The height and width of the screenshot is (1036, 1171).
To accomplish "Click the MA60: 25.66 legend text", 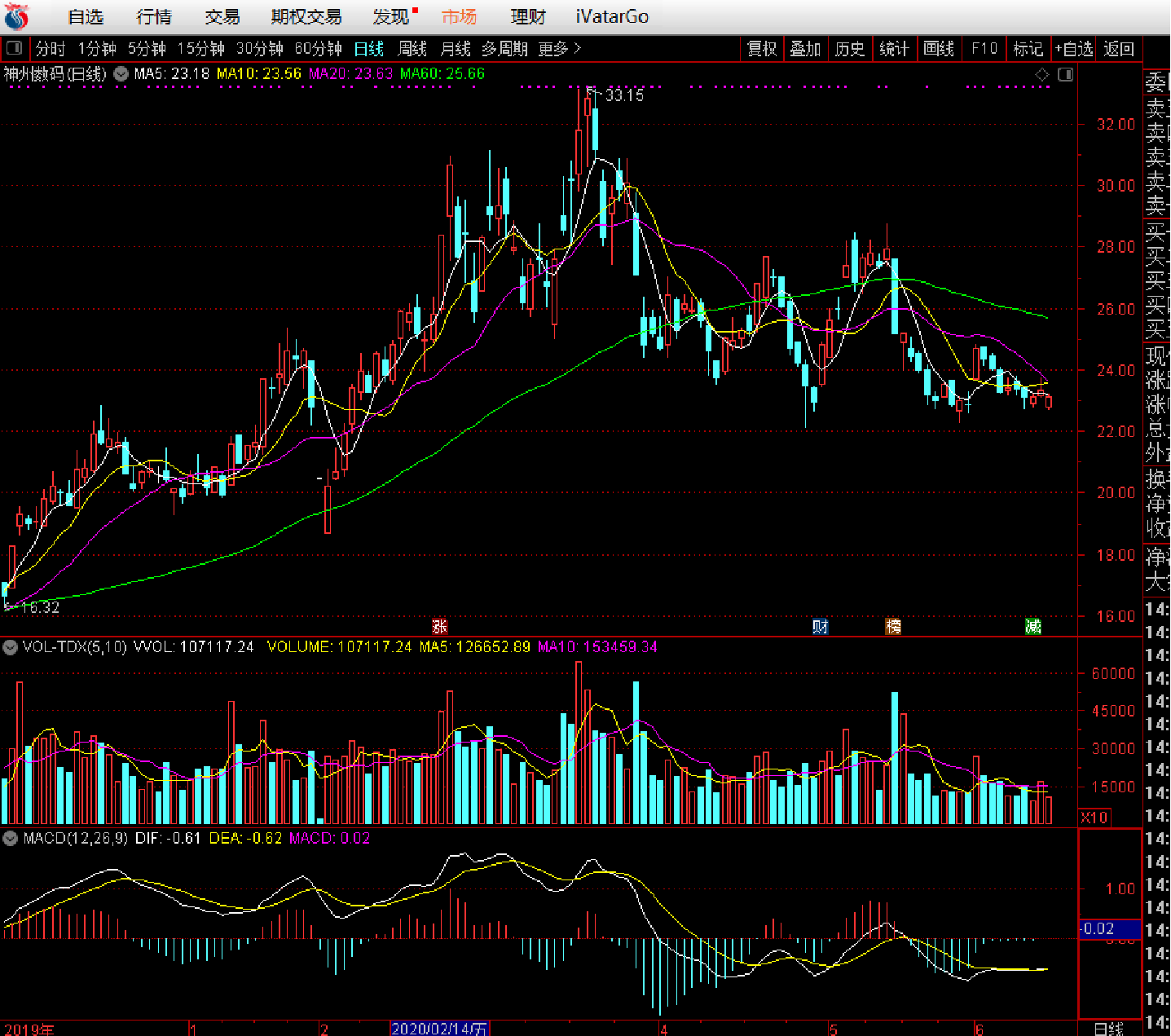I will click(x=442, y=74).
